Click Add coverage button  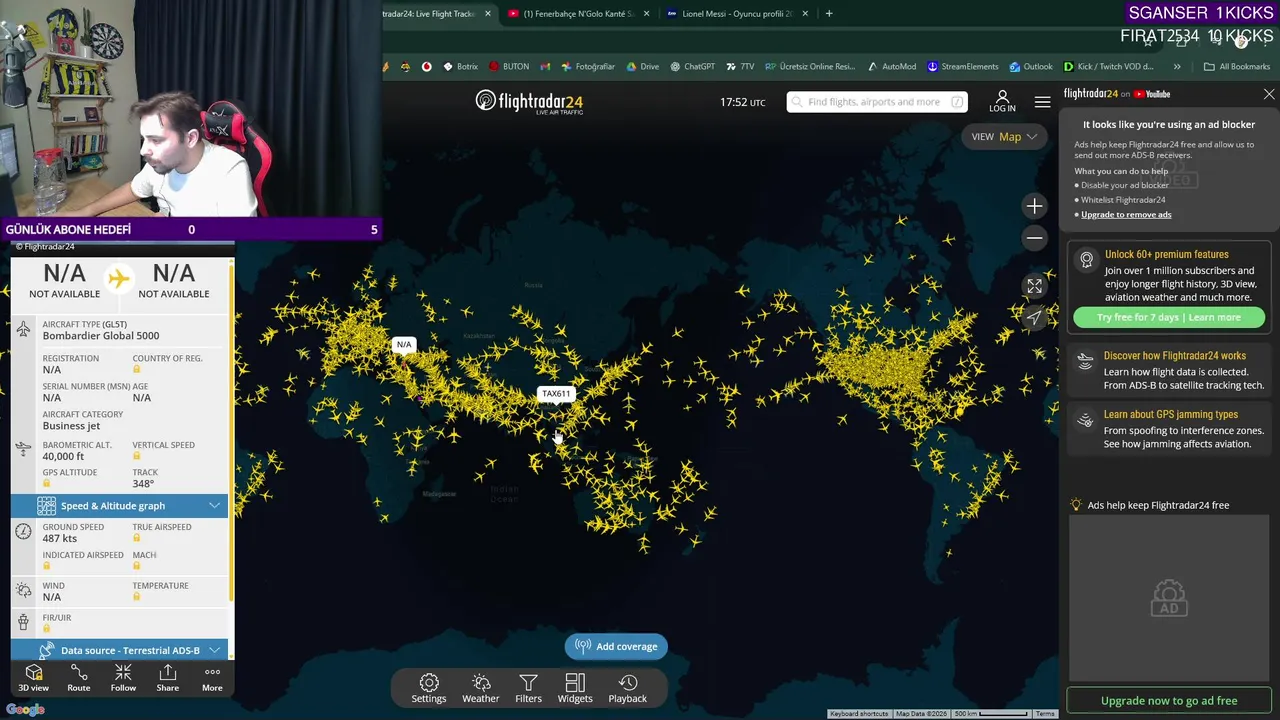[x=616, y=647]
